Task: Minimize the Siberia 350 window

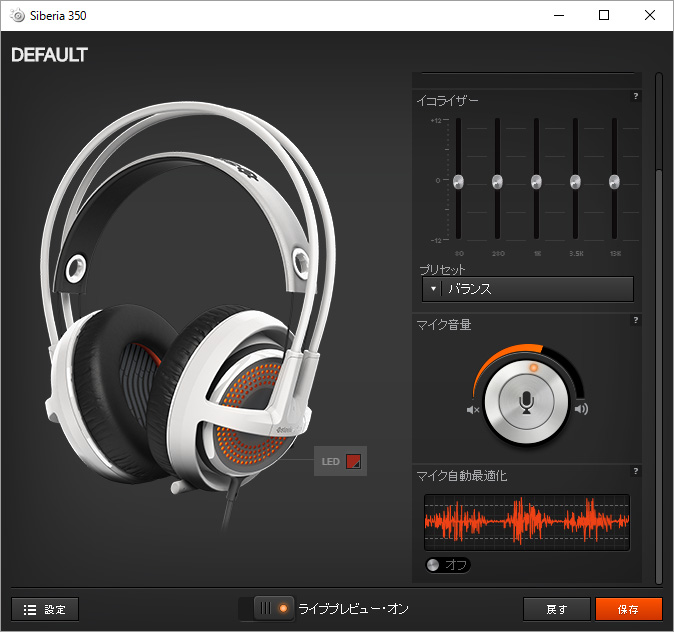Action: pyautogui.click(x=559, y=15)
